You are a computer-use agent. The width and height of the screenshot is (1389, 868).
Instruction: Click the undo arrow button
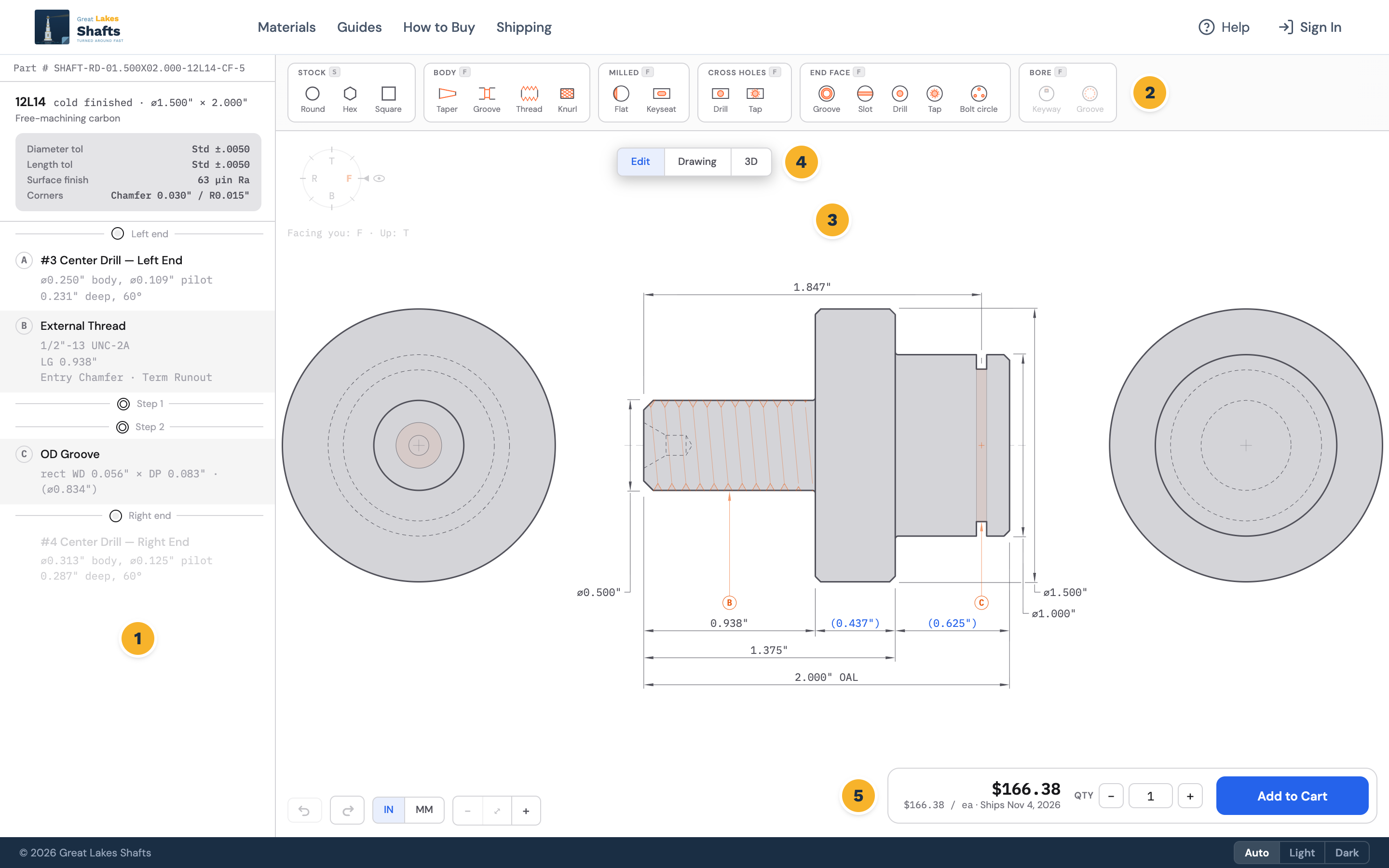(x=304, y=811)
